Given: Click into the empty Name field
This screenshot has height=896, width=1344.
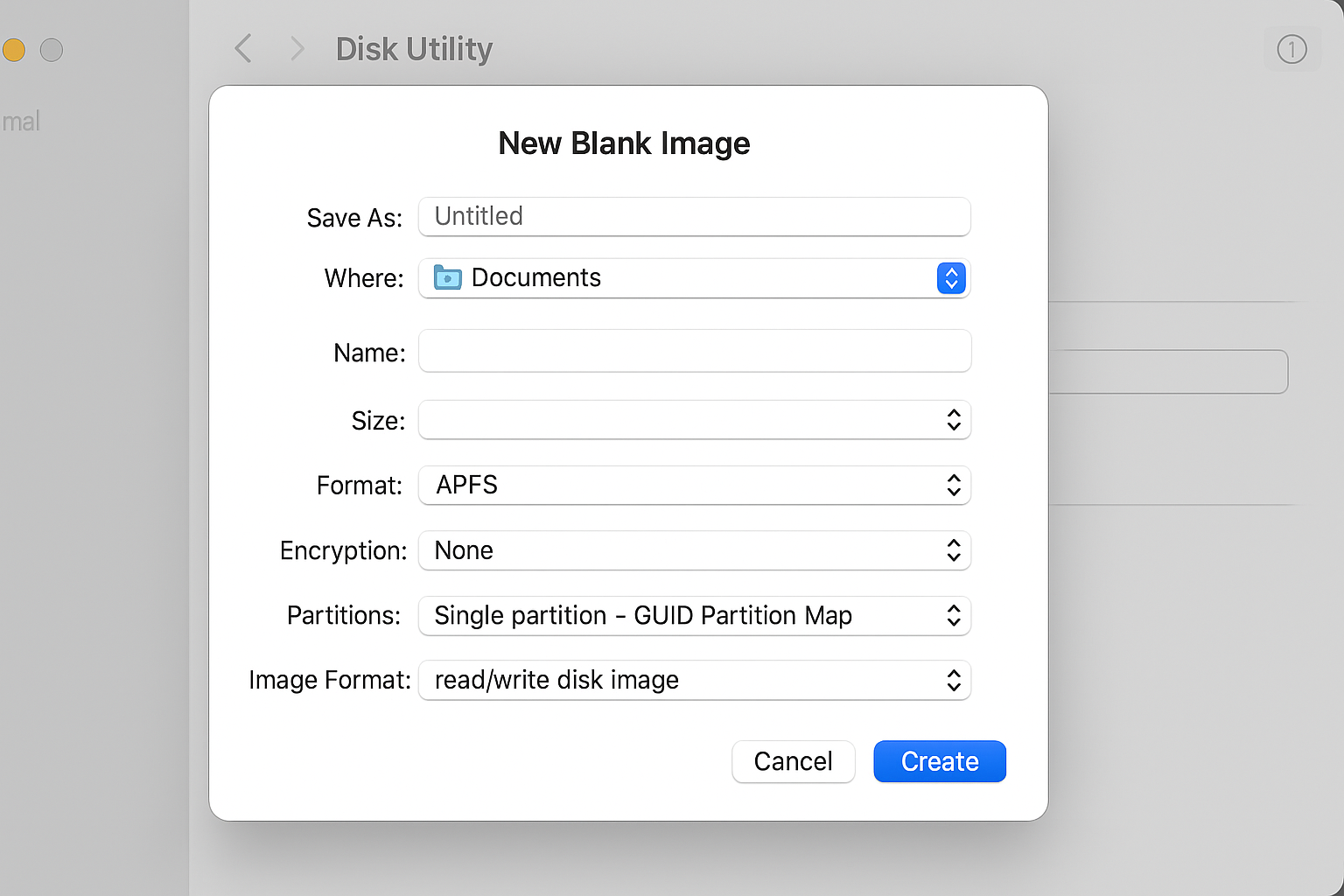Looking at the screenshot, I should pyautogui.click(x=694, y=351).
